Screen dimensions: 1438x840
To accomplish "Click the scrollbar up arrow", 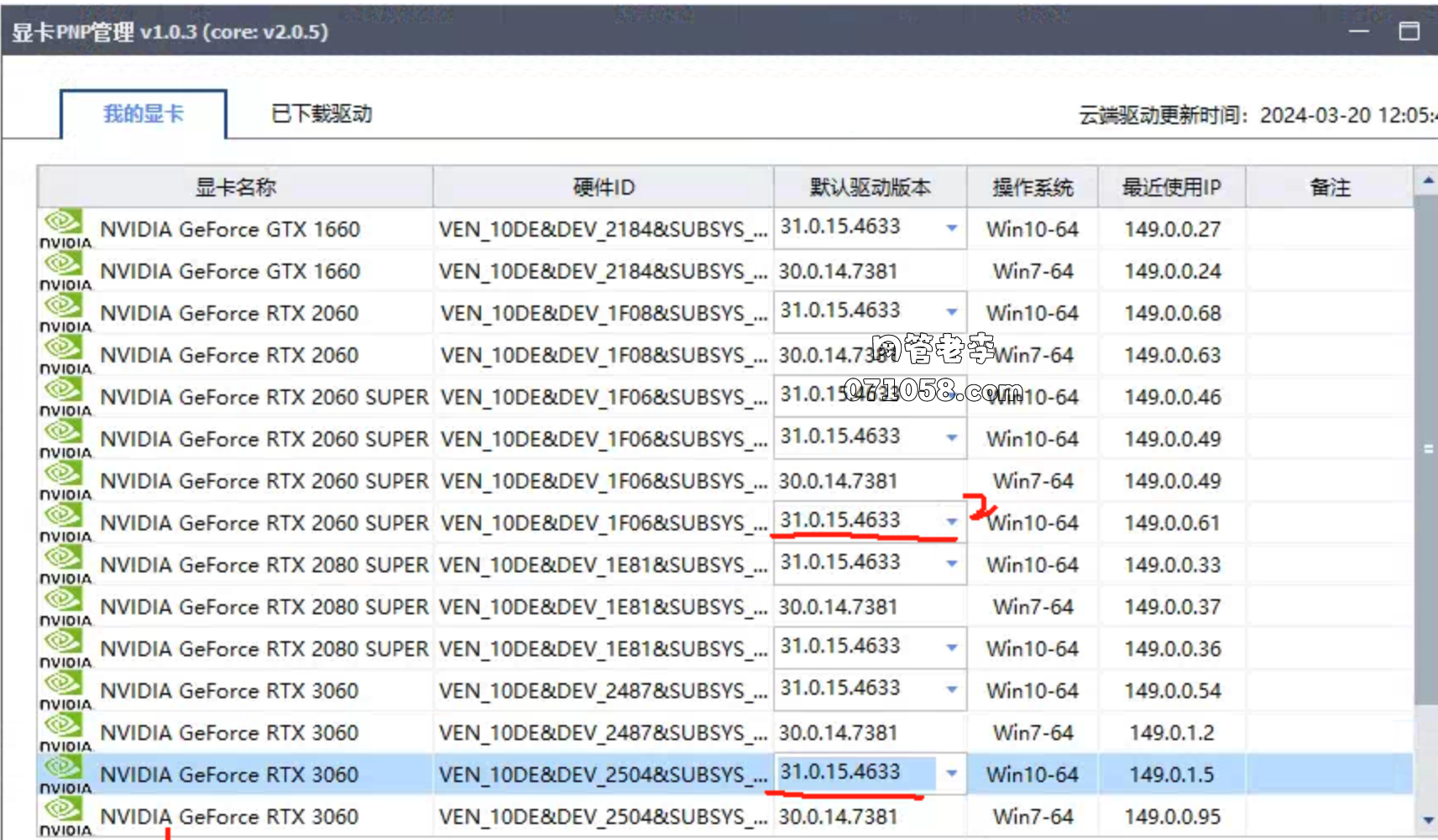I will click(x=1427, y=180).
